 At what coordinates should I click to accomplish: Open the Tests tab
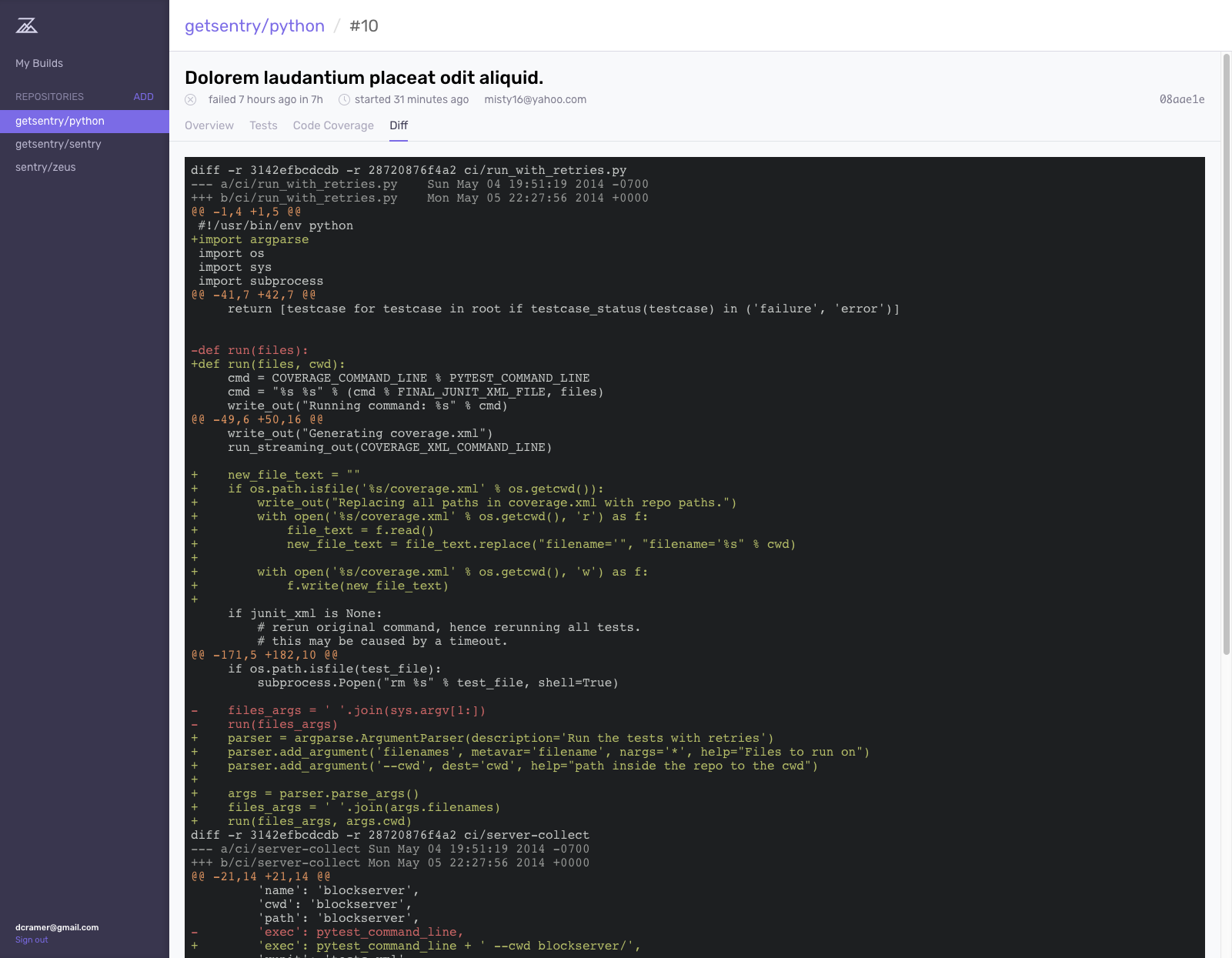[263, 125]
